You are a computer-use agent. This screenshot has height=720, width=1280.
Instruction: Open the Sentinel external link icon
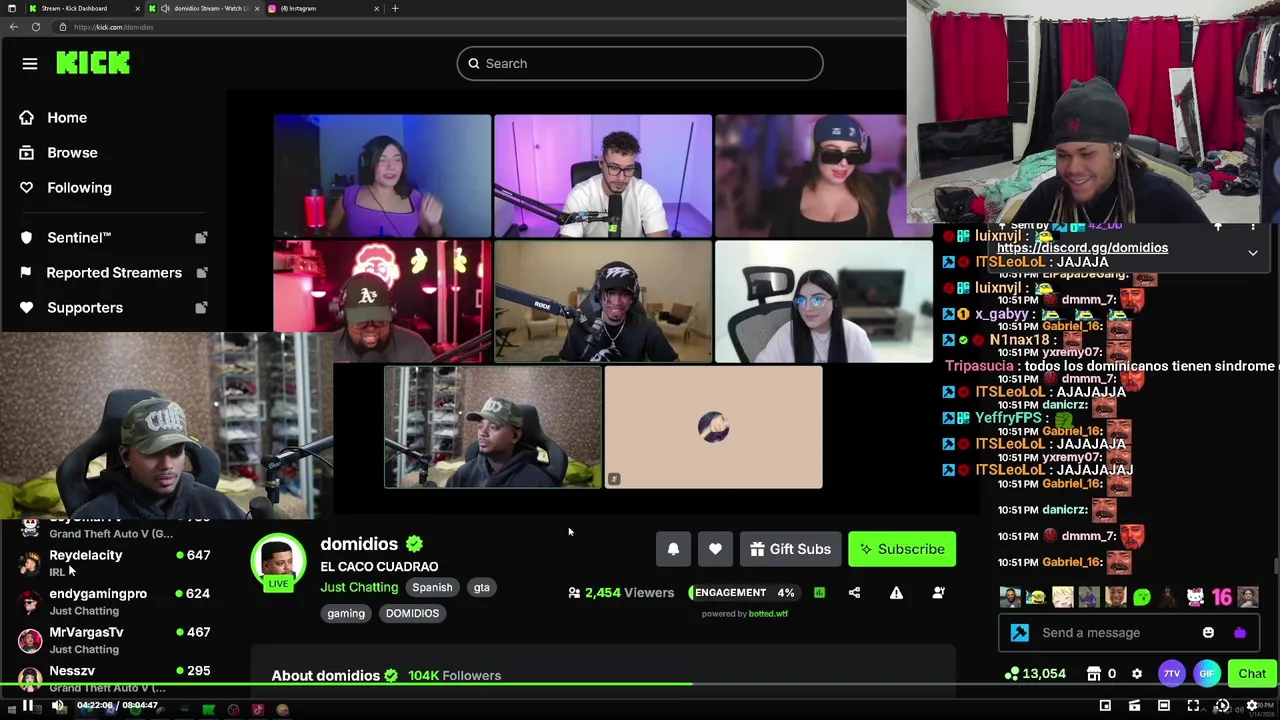point(201,238)
